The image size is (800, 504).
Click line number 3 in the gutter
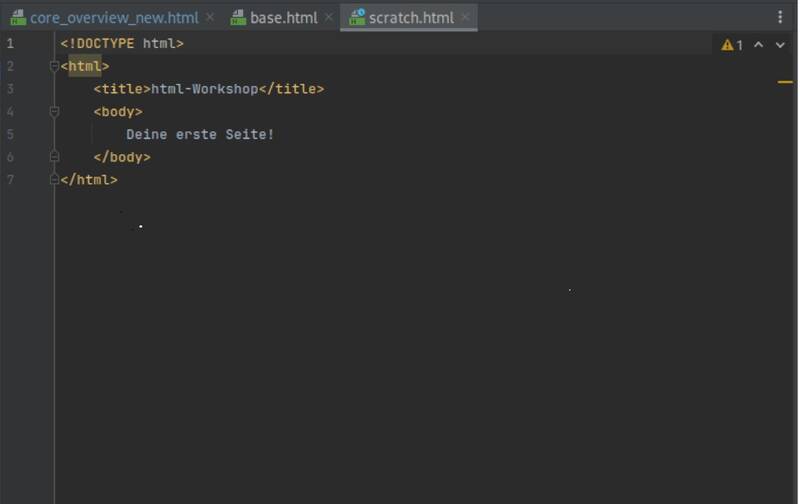[10, 89]
